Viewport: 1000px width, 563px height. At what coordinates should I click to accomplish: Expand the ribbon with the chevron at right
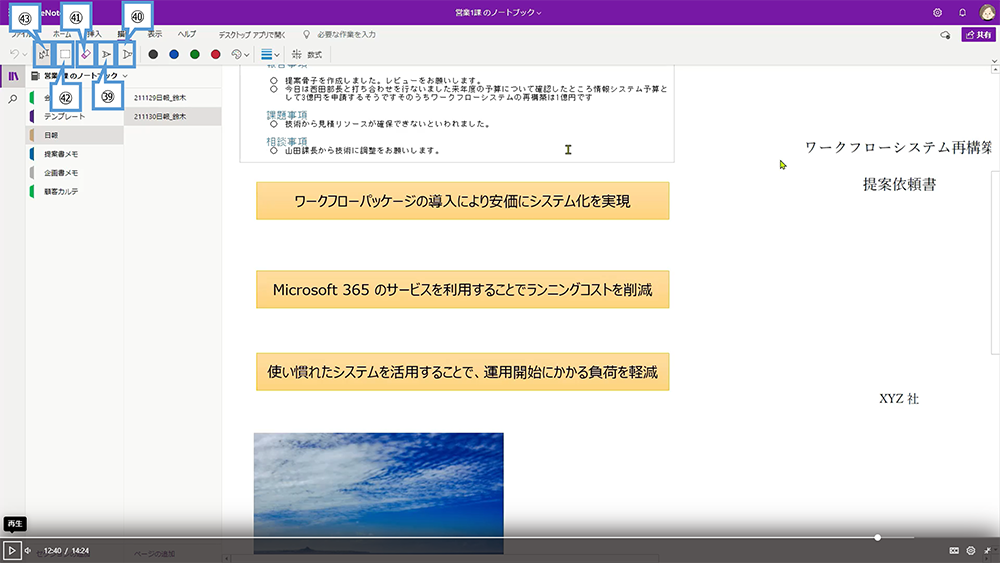(x=994, y=61)
